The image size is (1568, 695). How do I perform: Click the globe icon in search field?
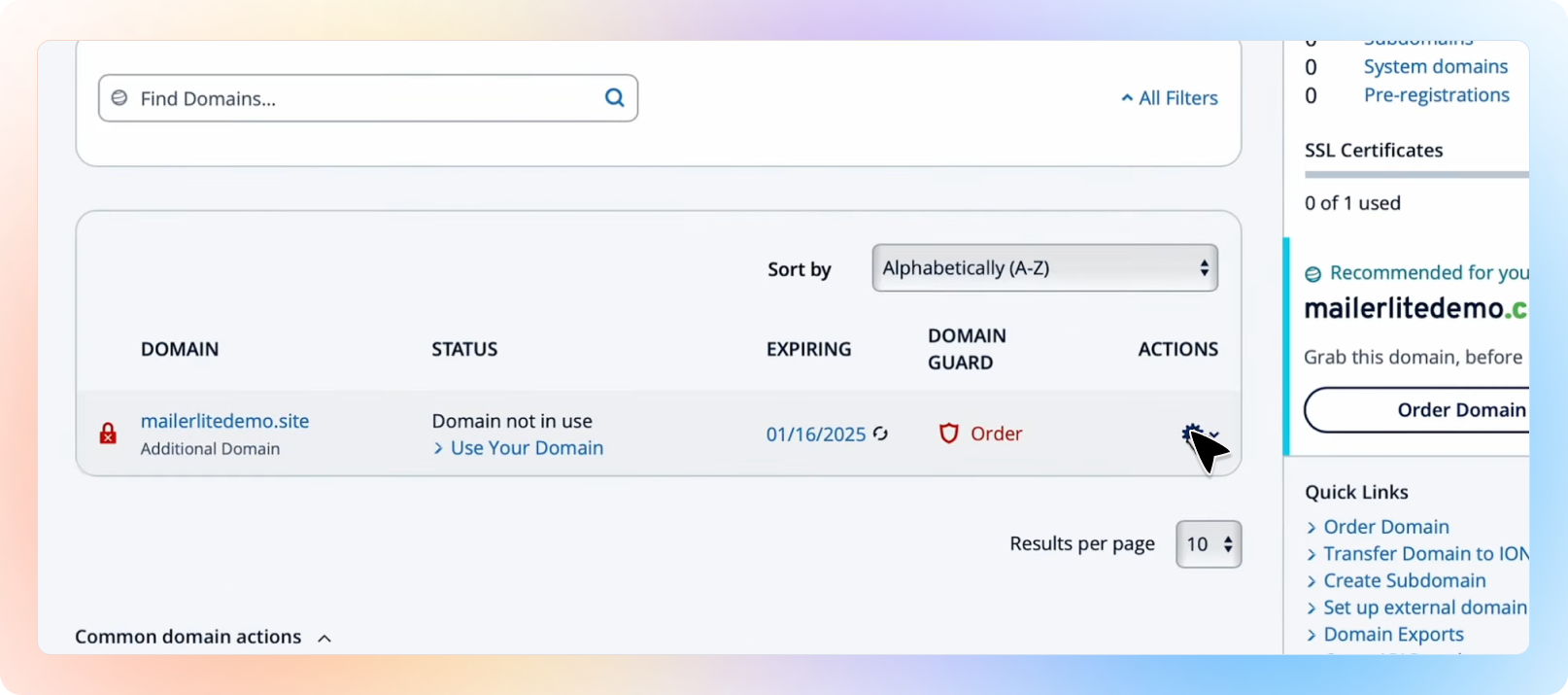[x=119, y=98]
